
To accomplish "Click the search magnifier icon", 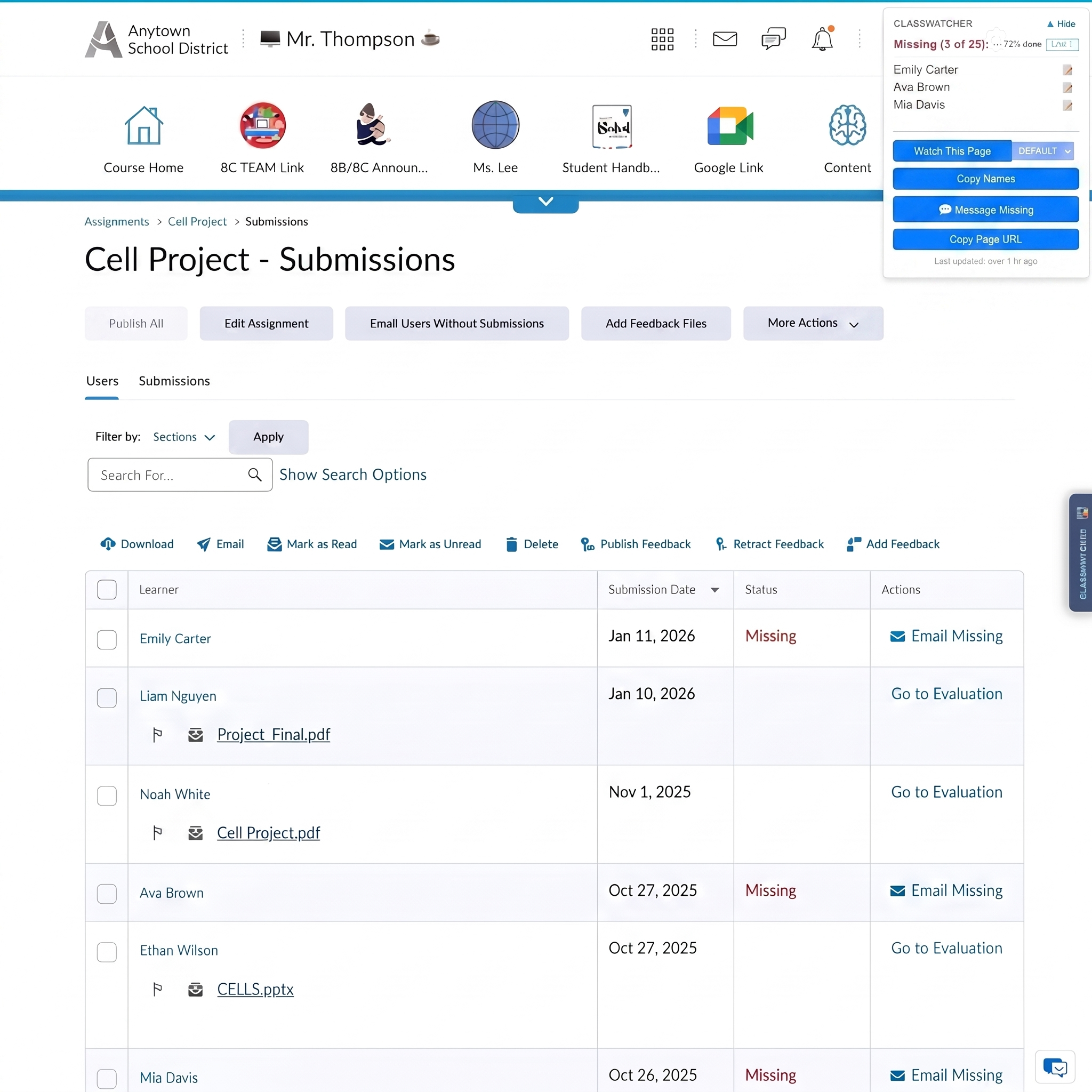I will click(x=255, y=475).
